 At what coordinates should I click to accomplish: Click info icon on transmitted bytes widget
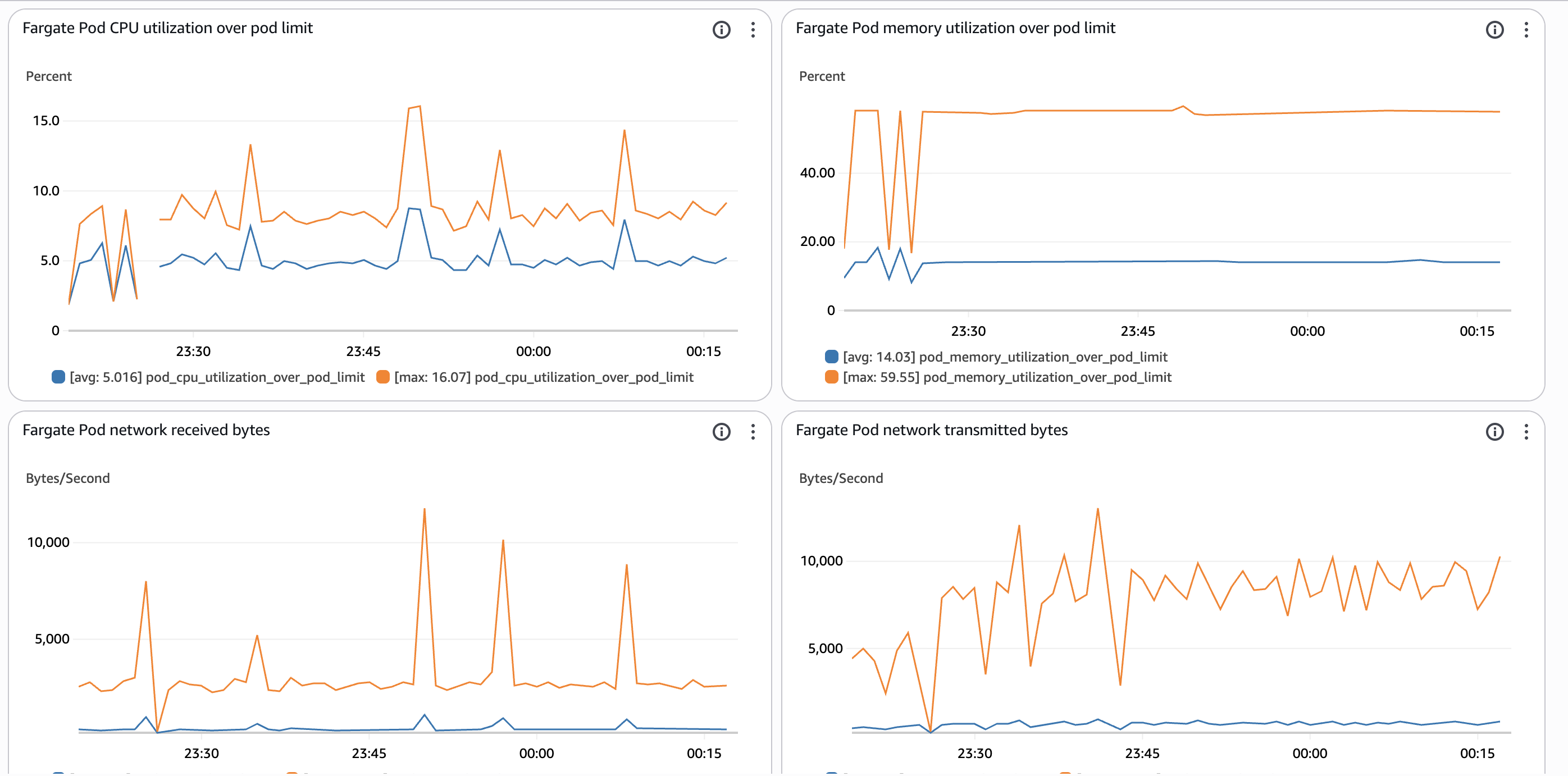[1494, 432]
